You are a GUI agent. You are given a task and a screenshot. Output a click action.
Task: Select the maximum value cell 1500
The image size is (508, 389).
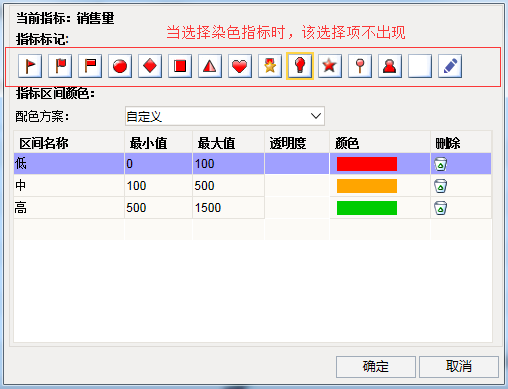click(228, 208)
